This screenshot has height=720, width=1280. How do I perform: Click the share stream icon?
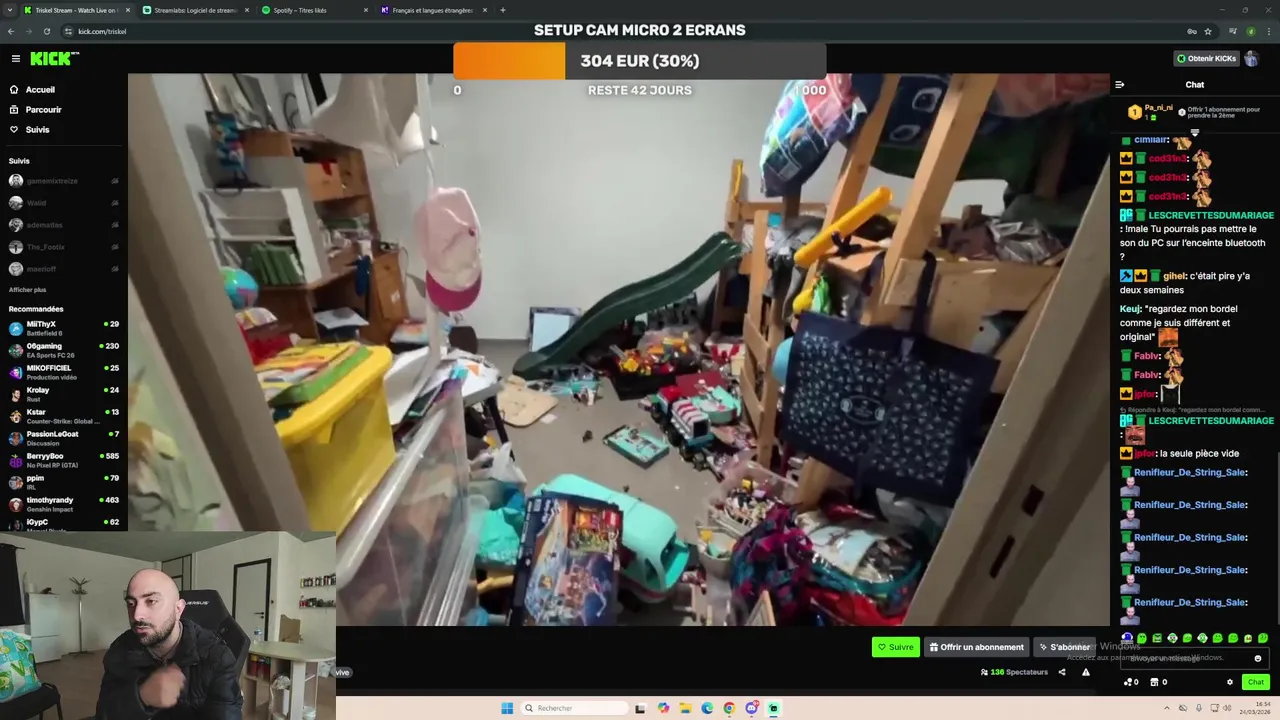pos(1062,672)
